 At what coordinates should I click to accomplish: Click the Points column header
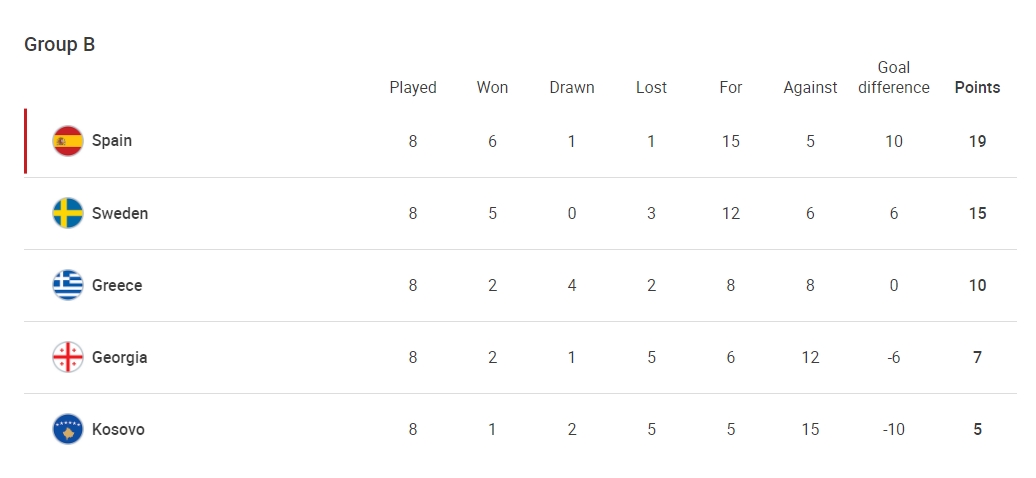pos(977,87)
